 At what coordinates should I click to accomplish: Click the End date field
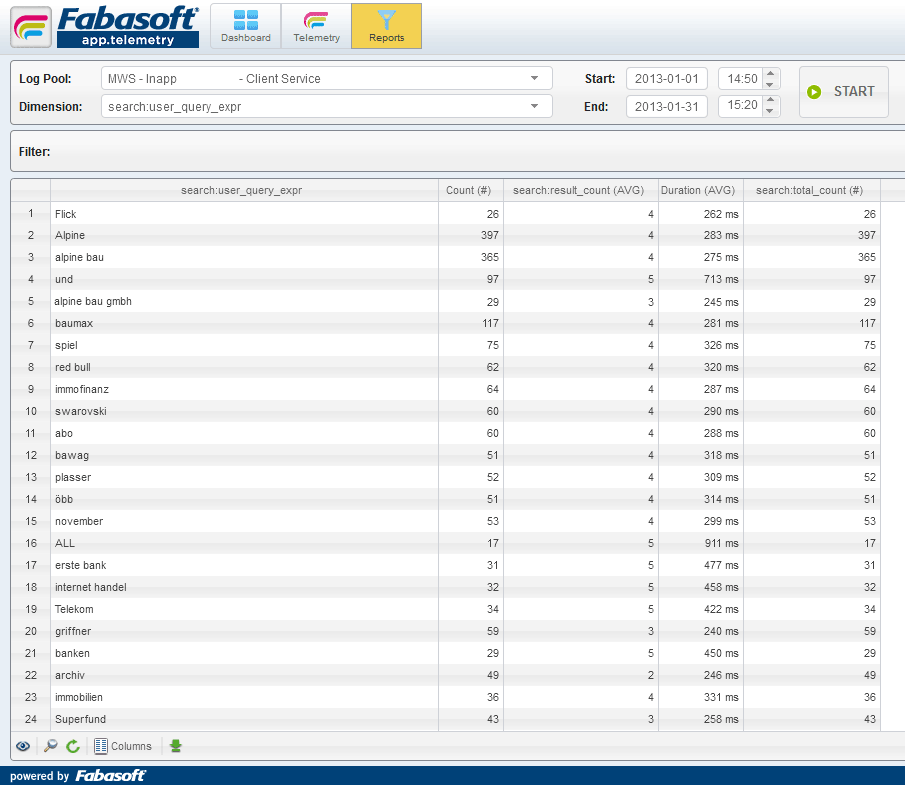pyautogui.click(x=667, y=106)
